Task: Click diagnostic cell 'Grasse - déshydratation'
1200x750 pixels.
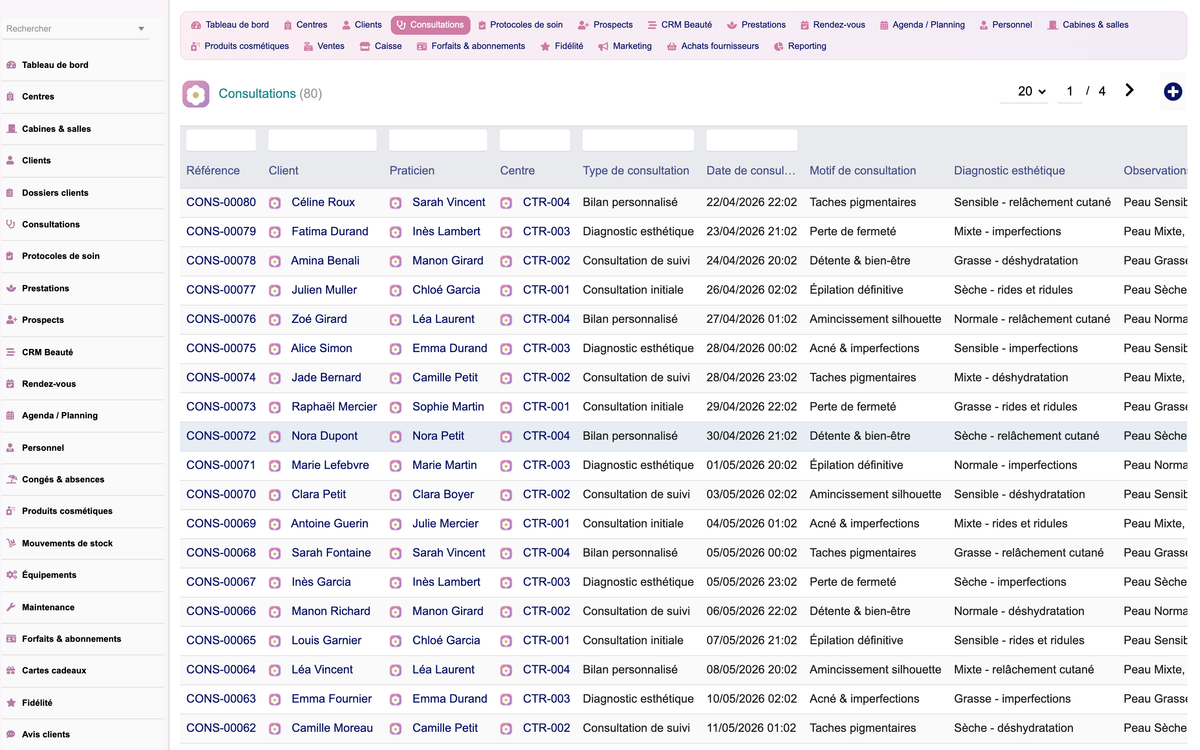Action: [x=1016, y=261]
